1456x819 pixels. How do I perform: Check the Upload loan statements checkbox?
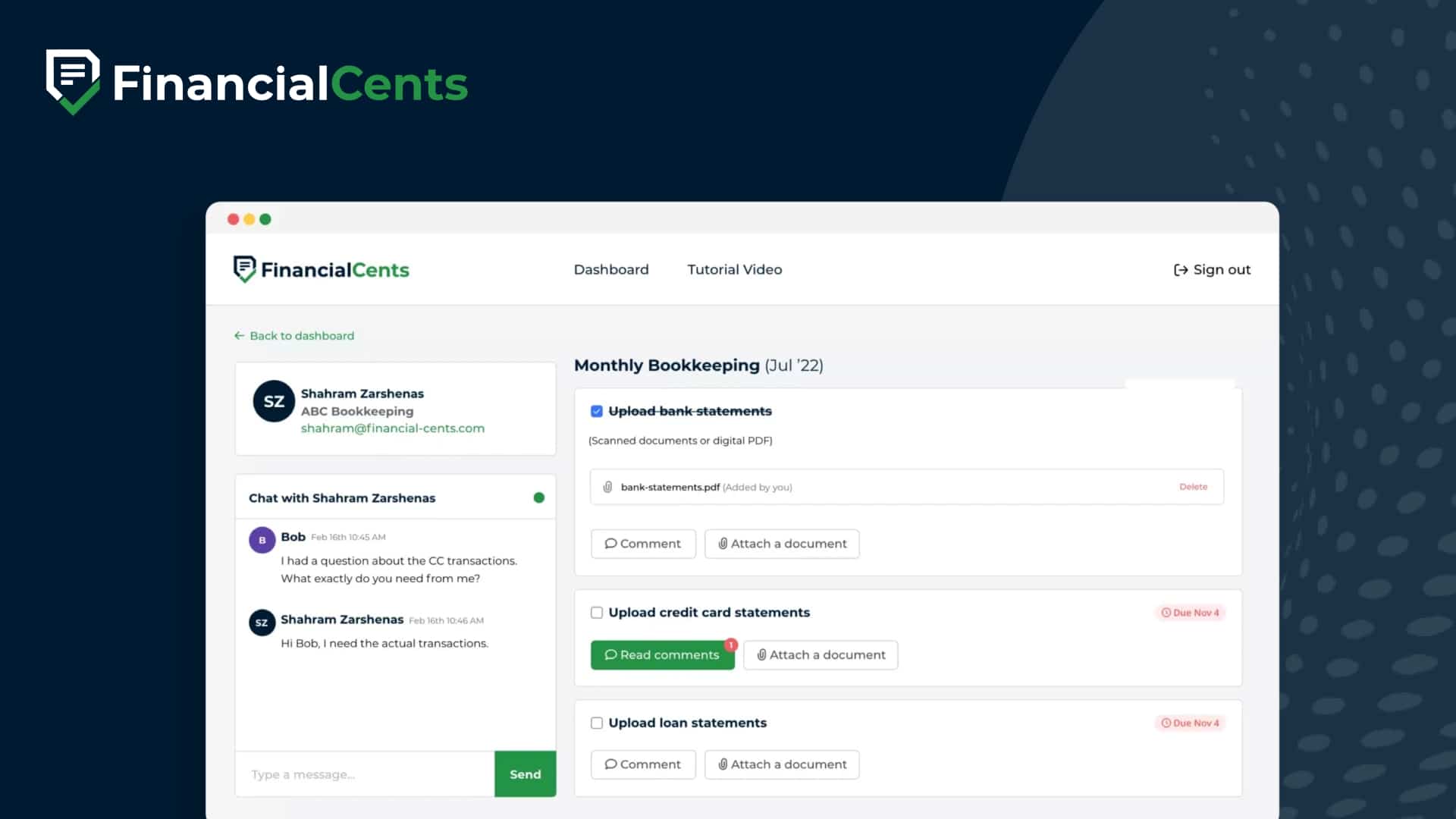tap(596, 723)
